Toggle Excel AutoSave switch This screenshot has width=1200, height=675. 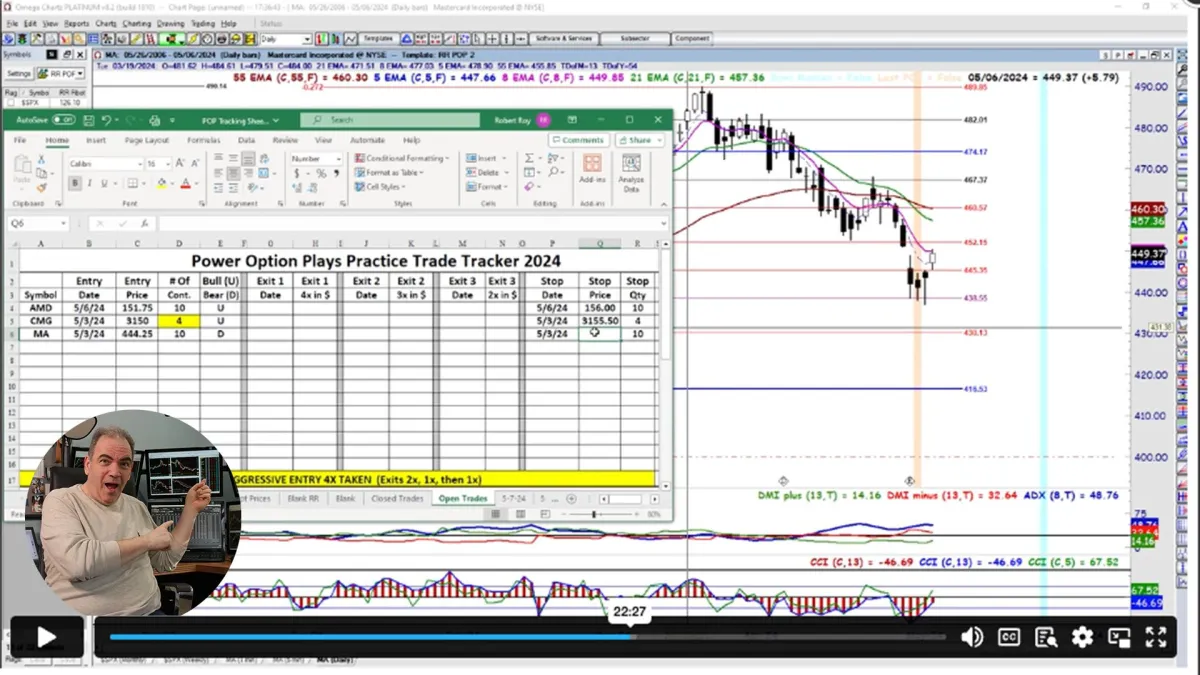(63, 120)
